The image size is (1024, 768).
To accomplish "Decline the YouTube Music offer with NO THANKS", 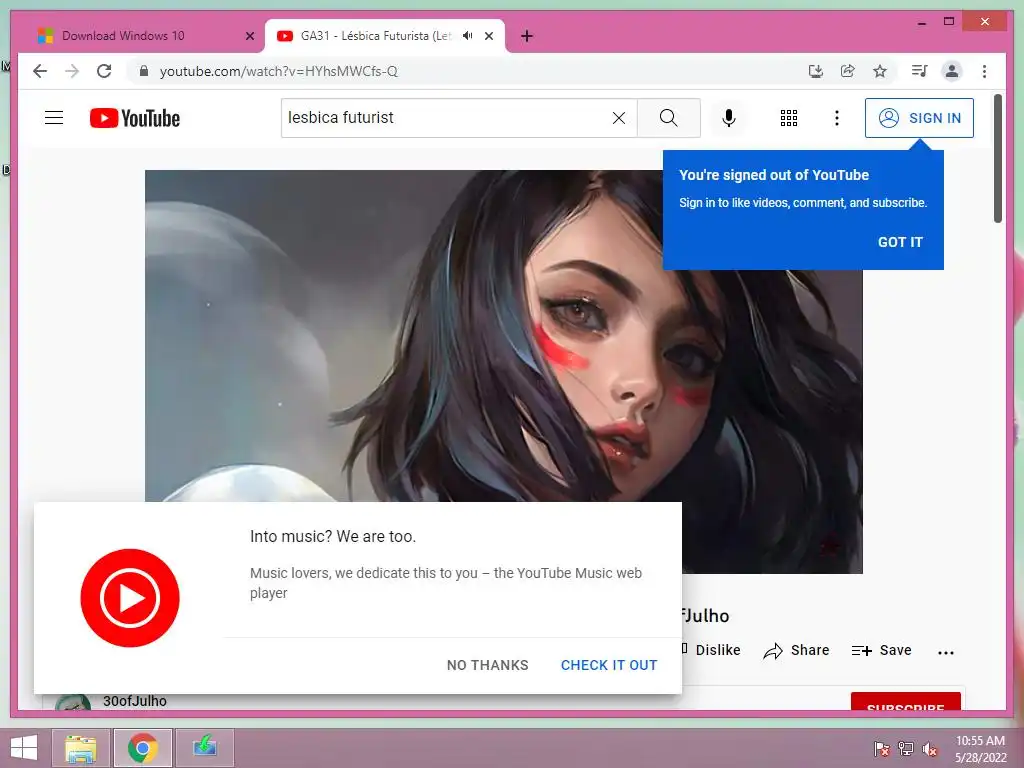I will click(x=487, y=665).
